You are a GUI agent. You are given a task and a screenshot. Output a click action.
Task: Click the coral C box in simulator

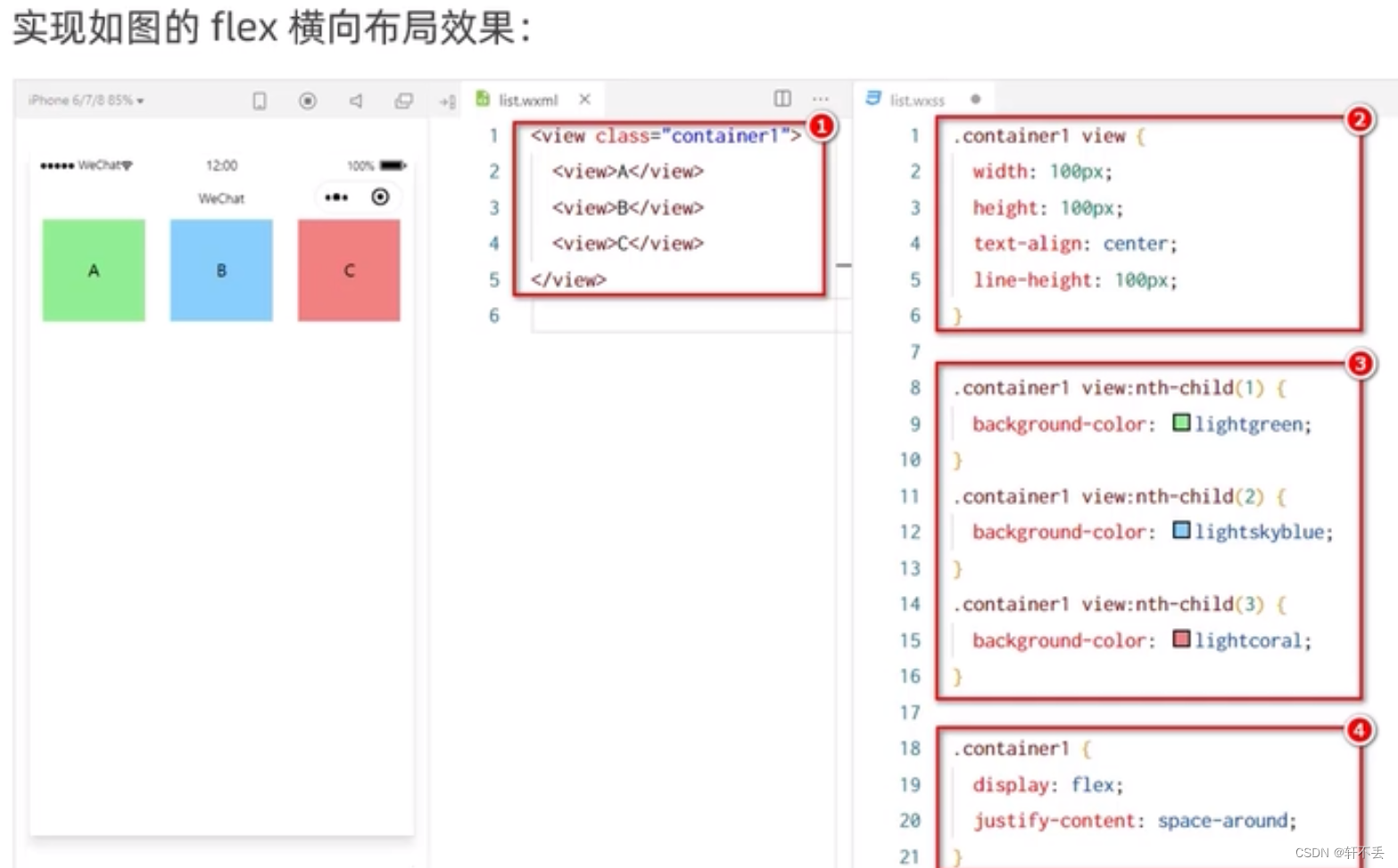[x=349, y=270]
